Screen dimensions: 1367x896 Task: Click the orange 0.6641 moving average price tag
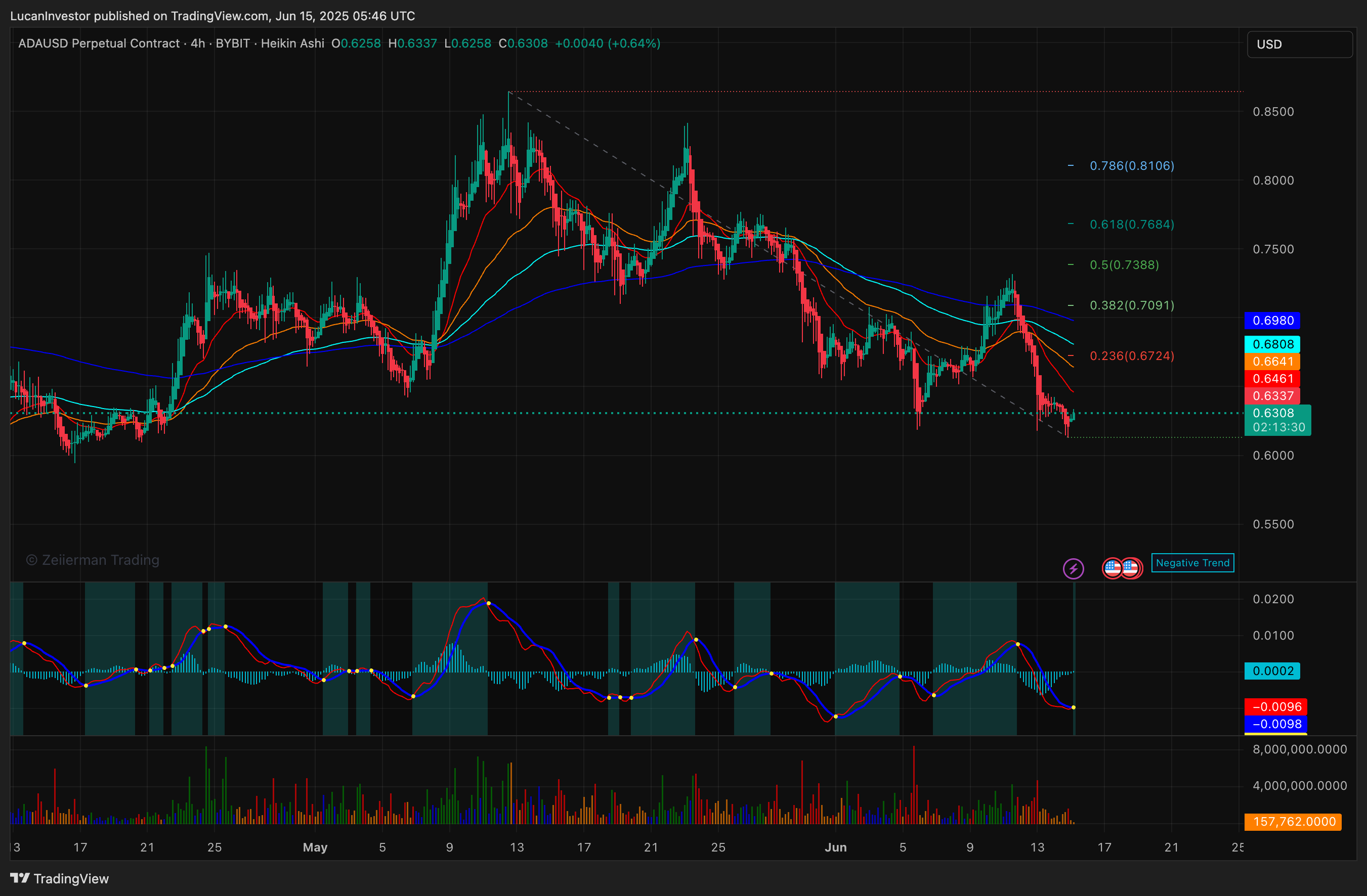click(x=1272, y=361)
